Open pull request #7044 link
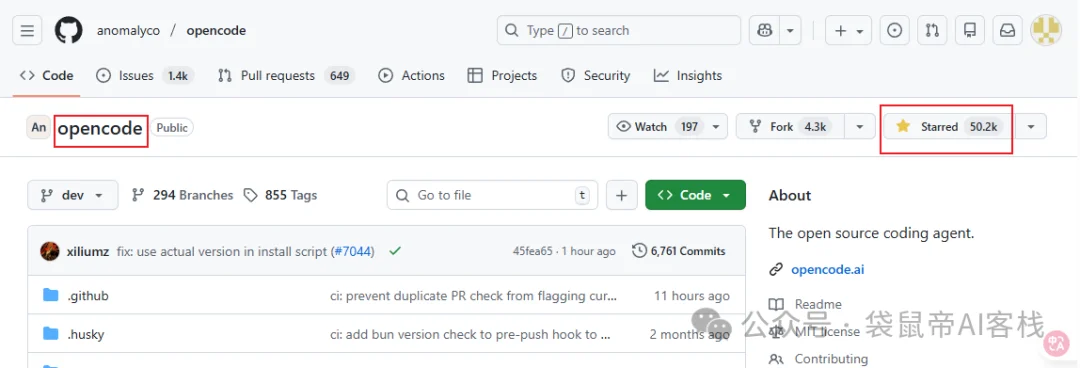This screenshot has width=1080, height=368. (x=352, y=252)
